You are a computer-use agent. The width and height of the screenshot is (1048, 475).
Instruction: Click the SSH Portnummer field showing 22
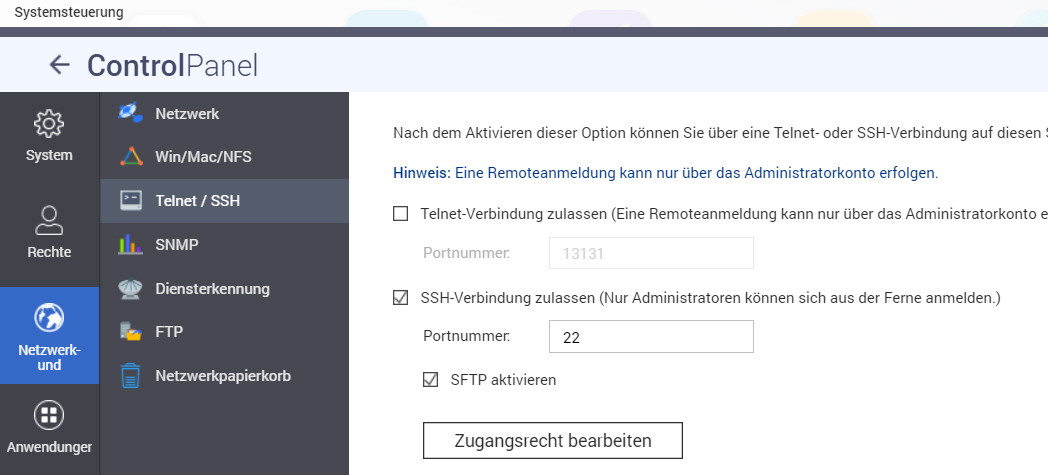(650, 338)
